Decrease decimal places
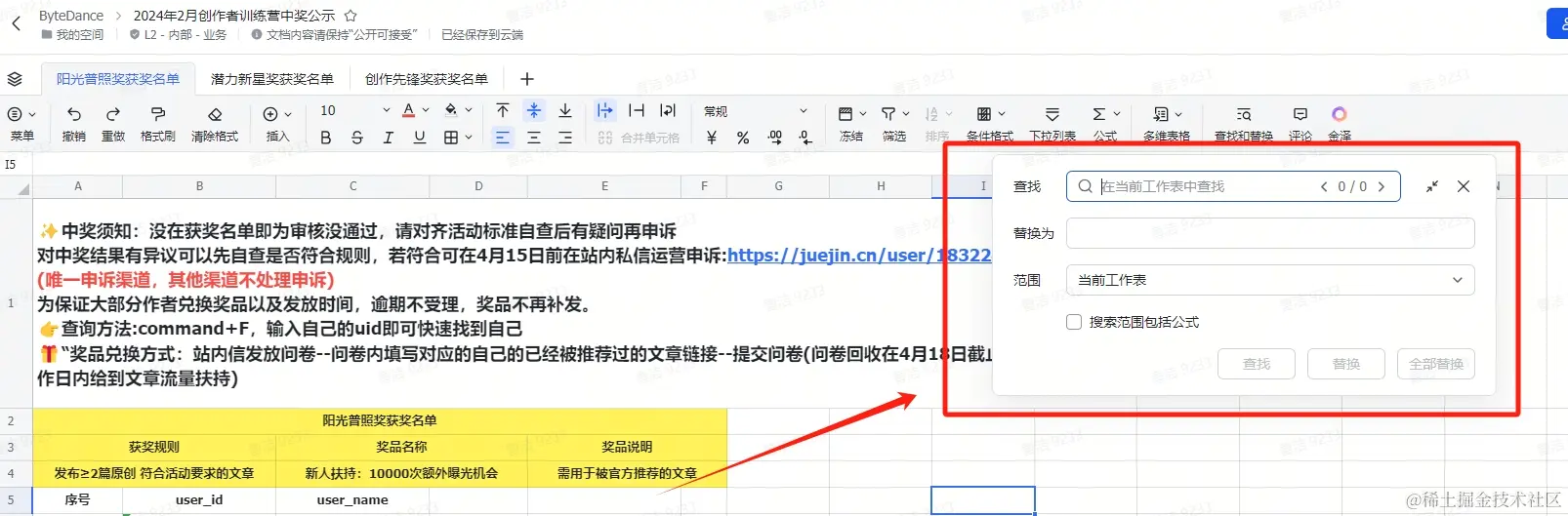This screenshot has width=1568, height=516. (805, 138)
